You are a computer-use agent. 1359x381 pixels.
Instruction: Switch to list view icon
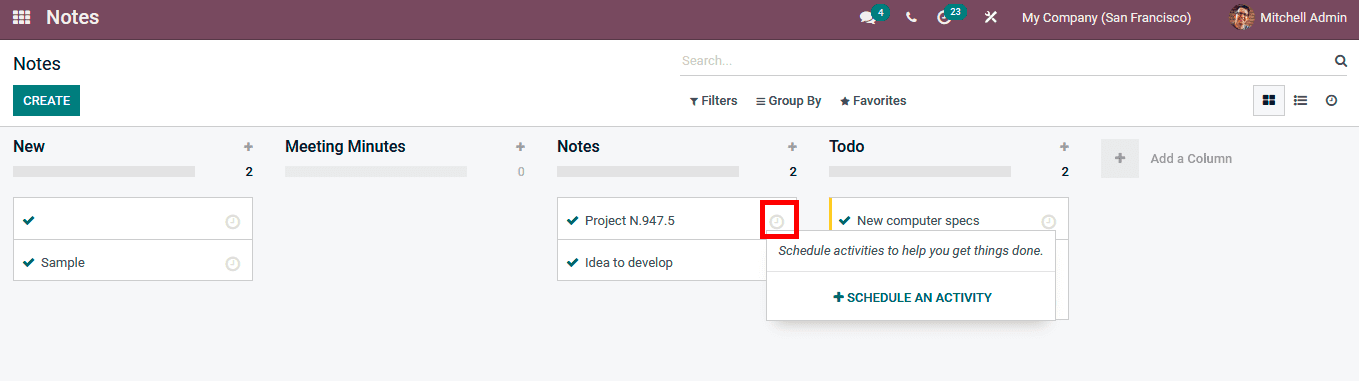(1300, 100)
